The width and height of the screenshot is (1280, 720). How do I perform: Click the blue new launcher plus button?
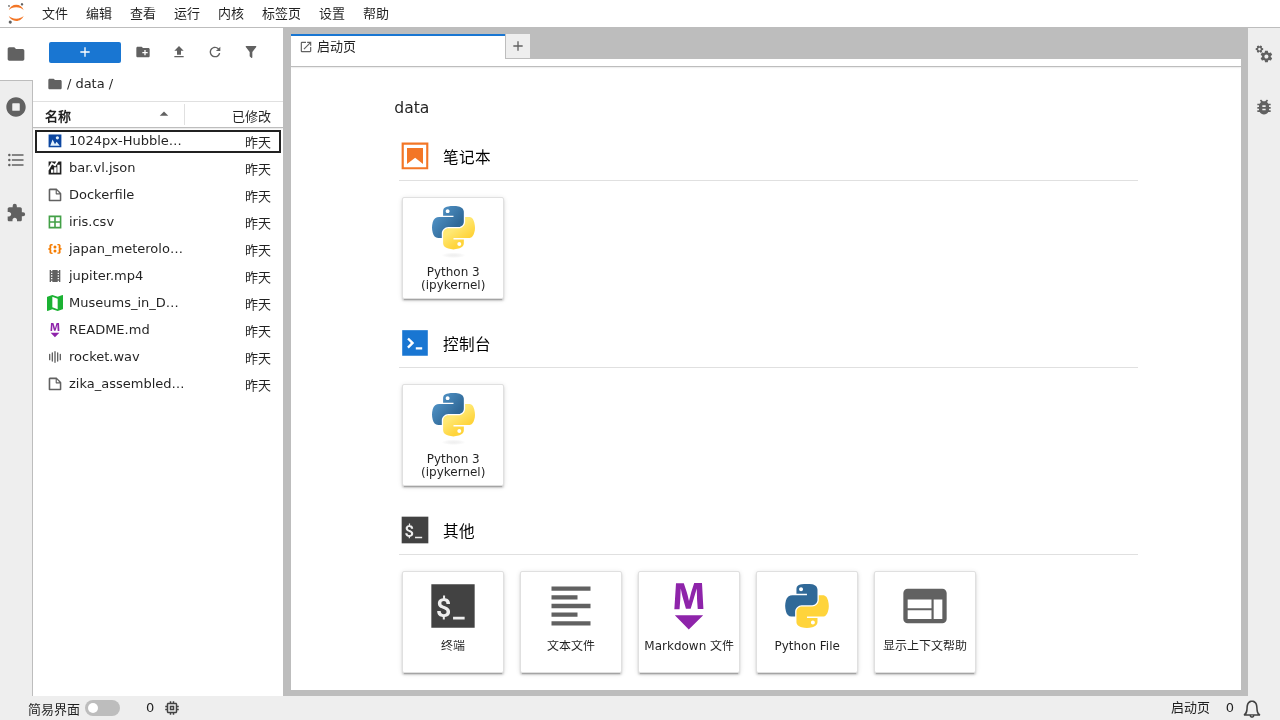(x=85, y=52)
